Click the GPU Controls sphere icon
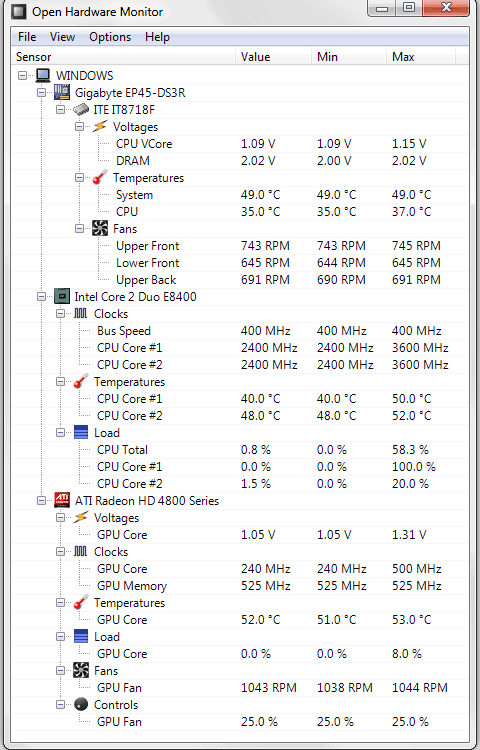 pyautogui.click(x=81, y=705)
